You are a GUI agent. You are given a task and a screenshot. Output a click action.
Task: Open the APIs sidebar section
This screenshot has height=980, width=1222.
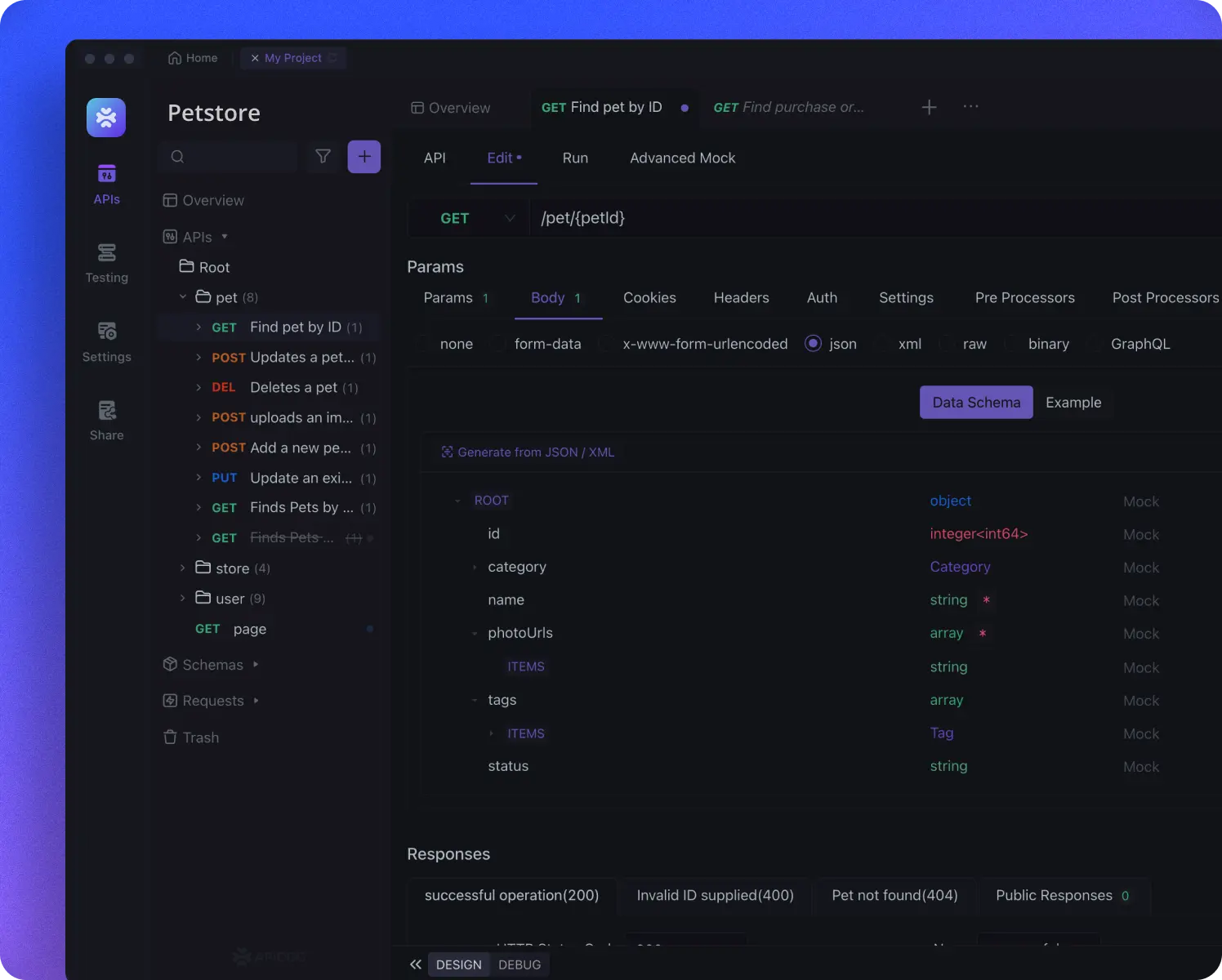[x=106, y=185]
